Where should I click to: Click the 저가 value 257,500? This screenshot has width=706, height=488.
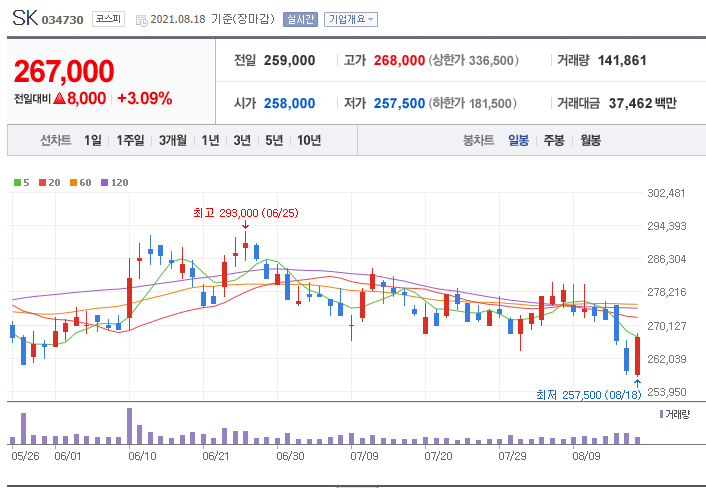[399, 104]
